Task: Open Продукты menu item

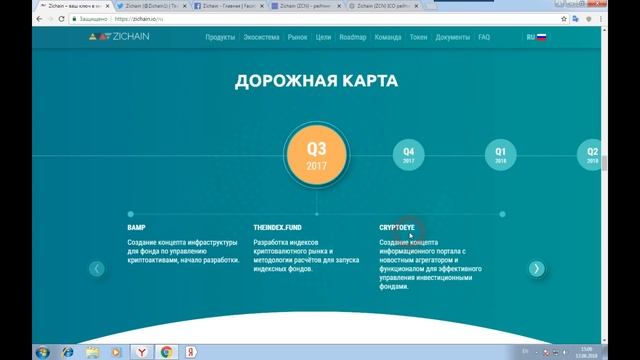Action: 220,37
